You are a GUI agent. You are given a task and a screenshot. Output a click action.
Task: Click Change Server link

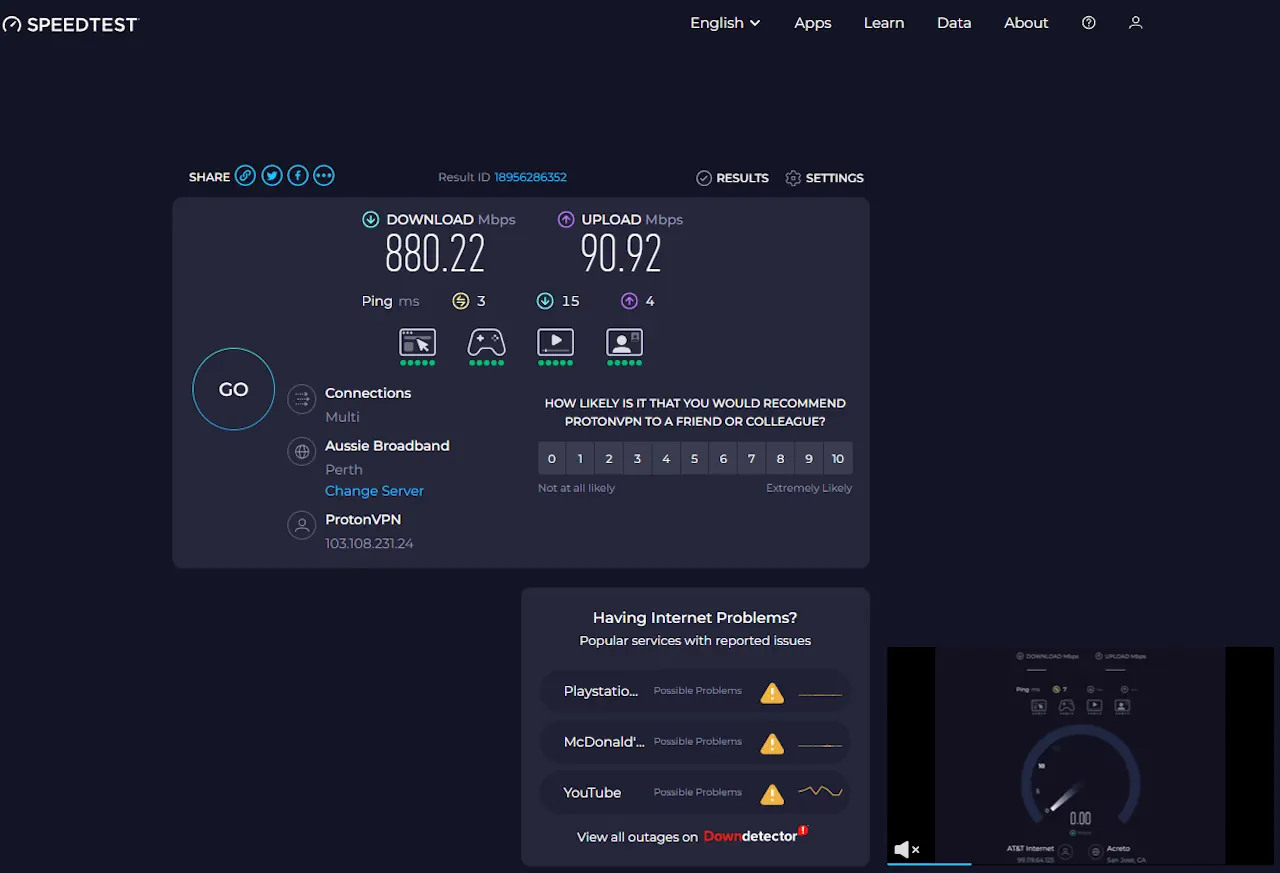pyautogui.click(x=374, y=491)
